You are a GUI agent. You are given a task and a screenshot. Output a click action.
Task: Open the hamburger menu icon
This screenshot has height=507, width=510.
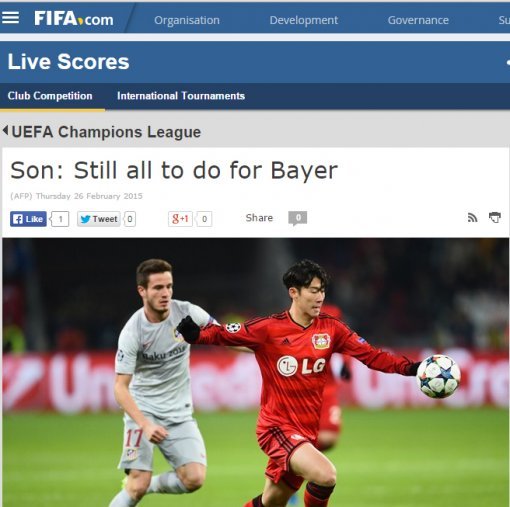[x=10, y=18]
